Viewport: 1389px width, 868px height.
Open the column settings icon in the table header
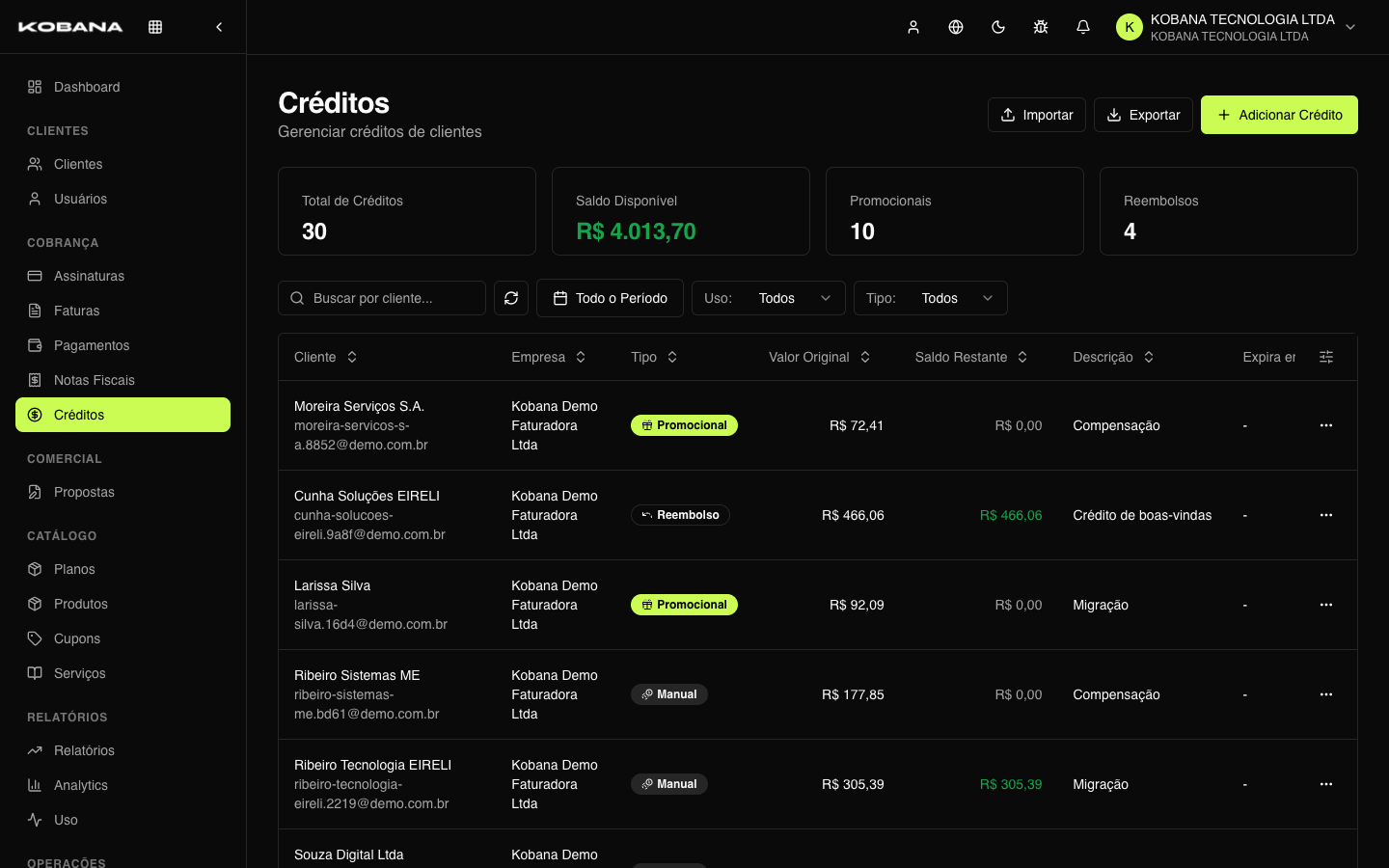pos(1326,357)
